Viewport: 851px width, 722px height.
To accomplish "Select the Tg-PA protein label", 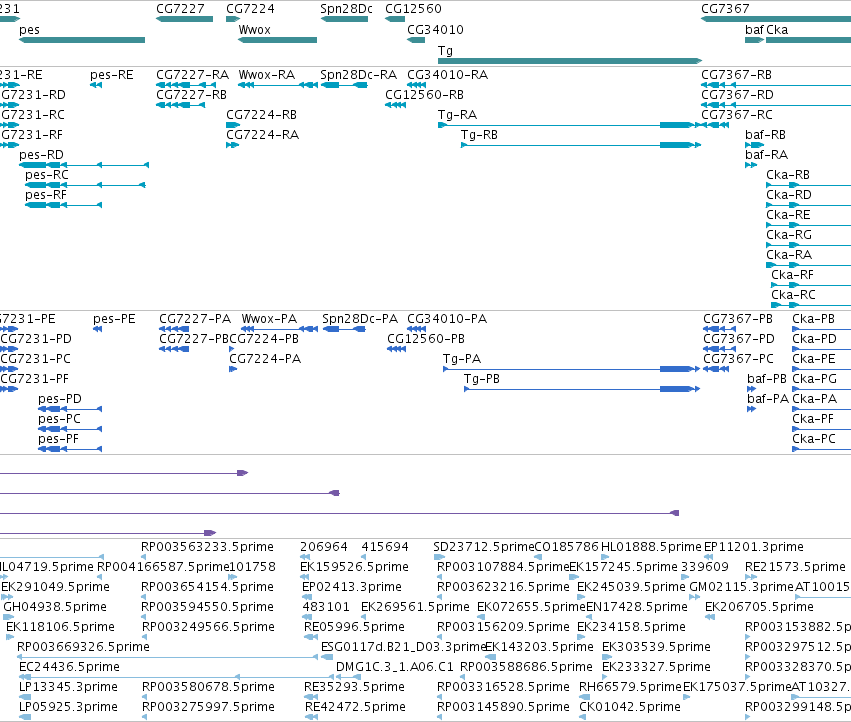I will click(x=462, y=359).
